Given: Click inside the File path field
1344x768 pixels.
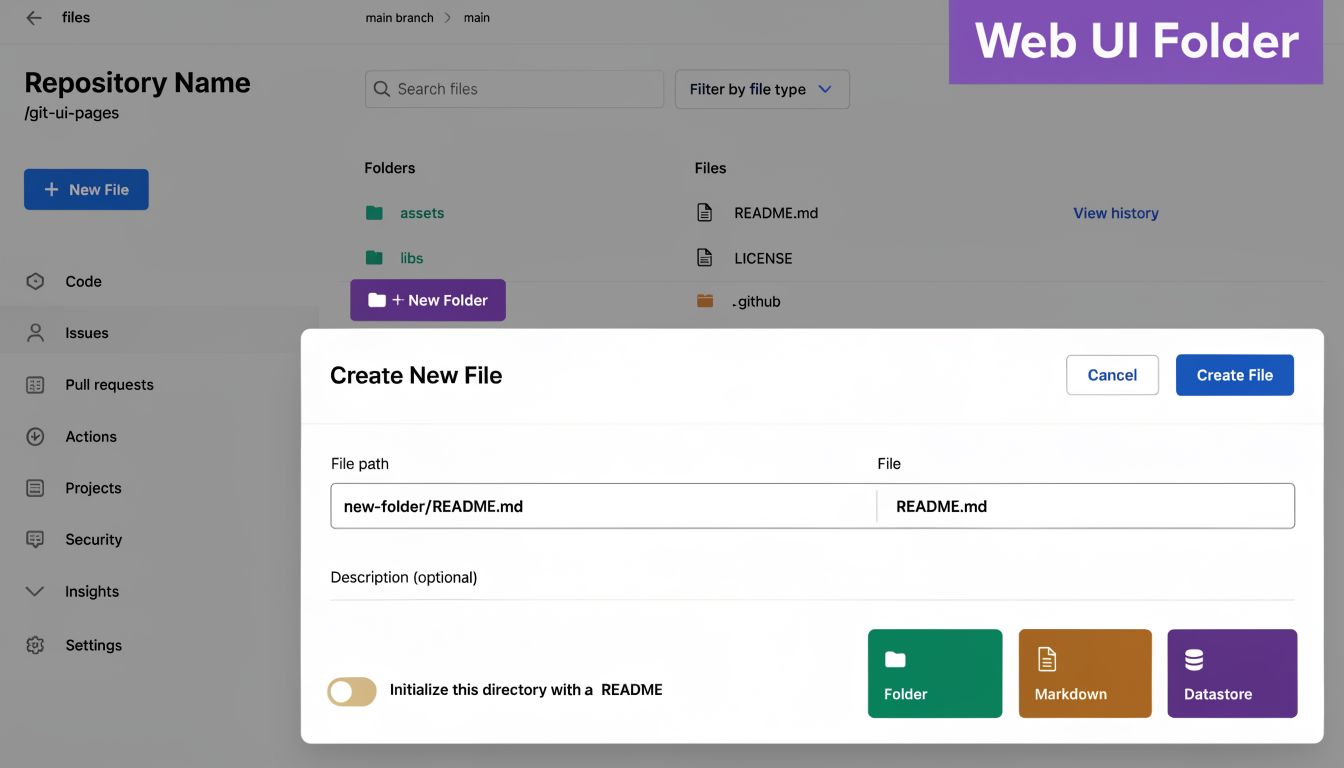Looking at the screenshot, I should [x=600, y=505].
